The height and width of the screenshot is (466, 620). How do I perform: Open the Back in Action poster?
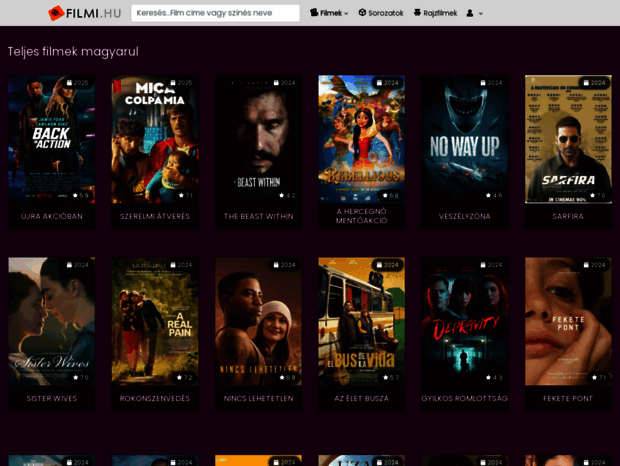pyautogui.click(x=51, y=139)
